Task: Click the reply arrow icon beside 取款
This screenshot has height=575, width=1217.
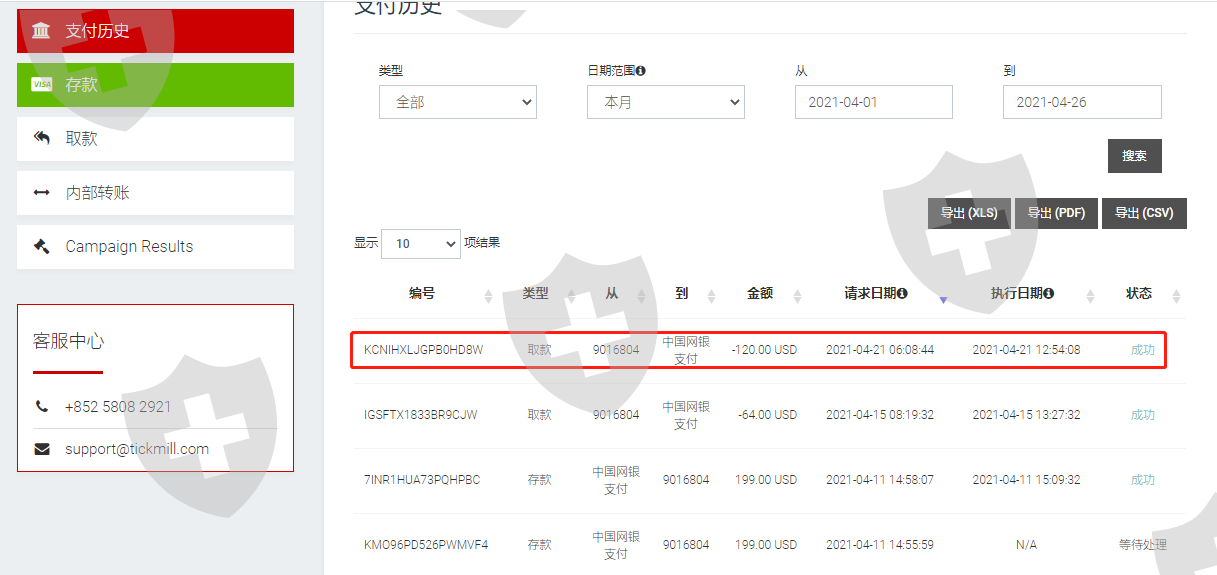Action: click(42, 138)
